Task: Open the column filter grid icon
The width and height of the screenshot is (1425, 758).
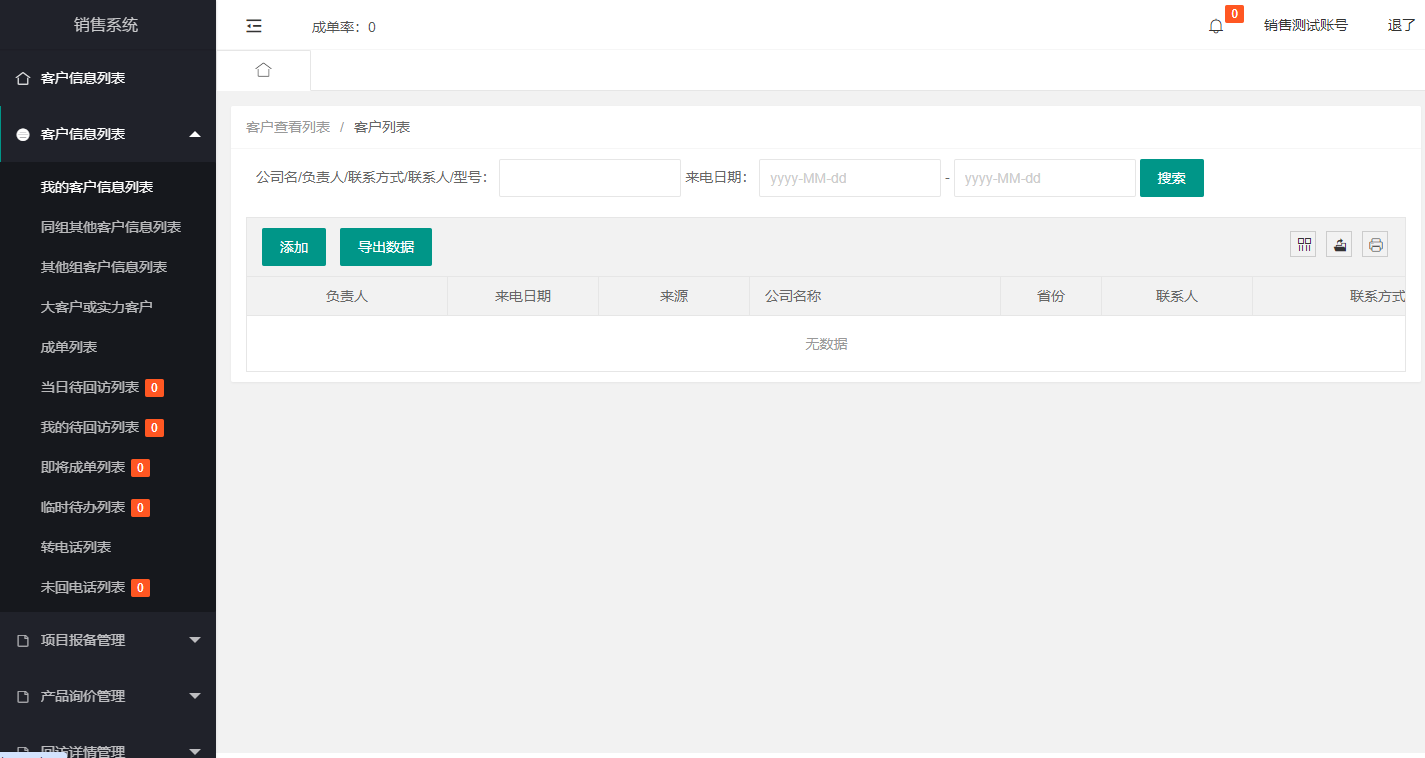Action: pyautogui.click(x=1303, y=244)
